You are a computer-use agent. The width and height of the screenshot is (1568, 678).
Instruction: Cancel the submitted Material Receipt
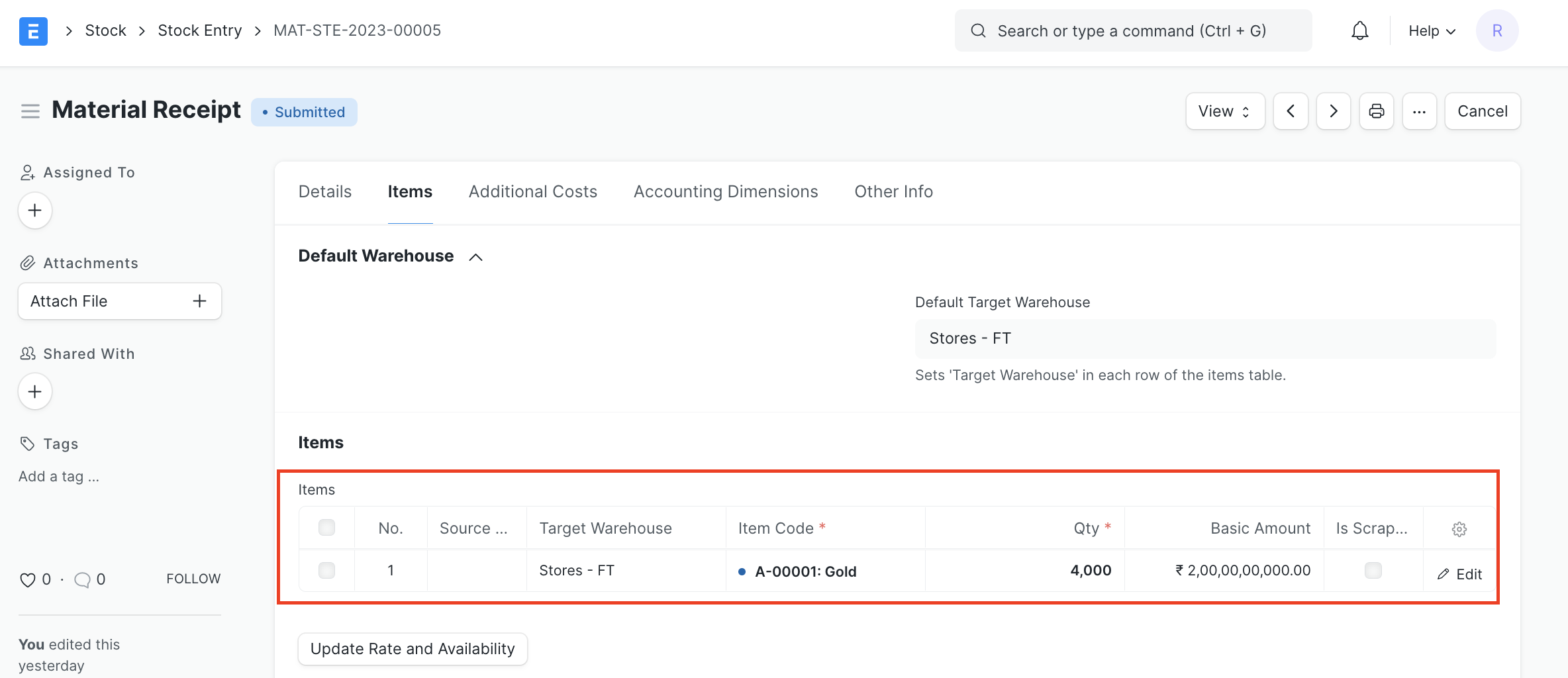tap(1482, 111)
